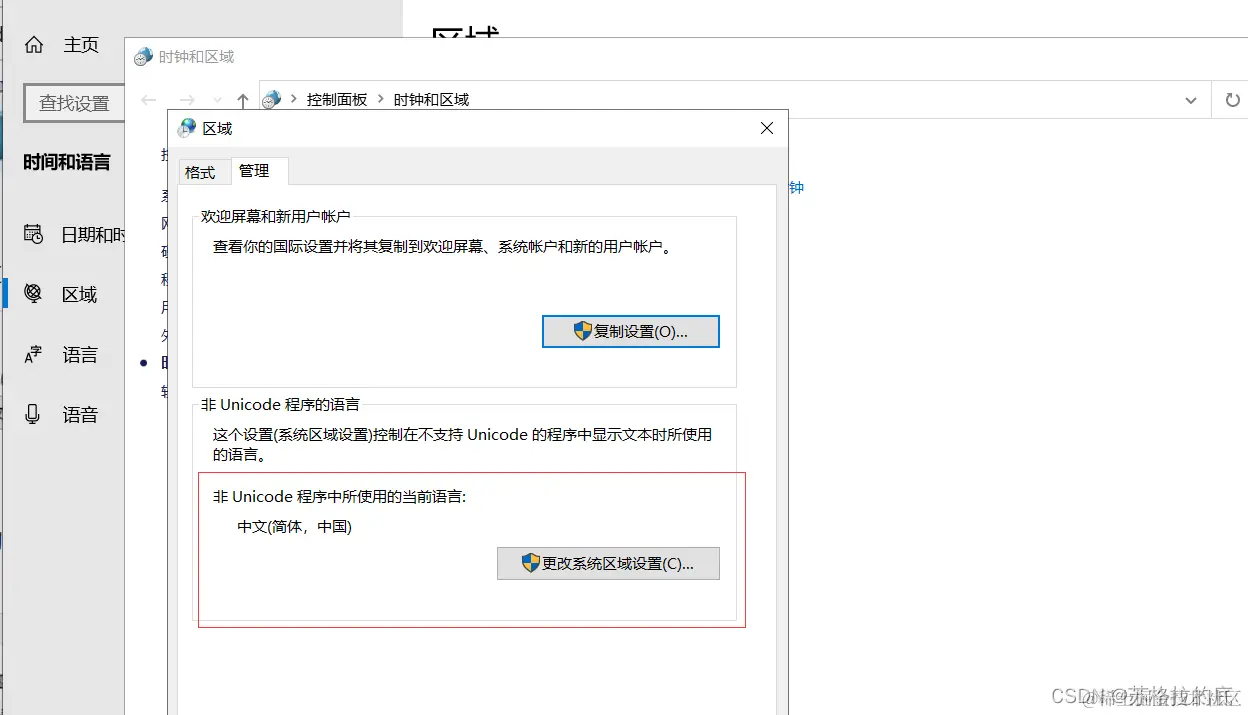Click the clock icon in the address bar breadcrumb
1248x715 pixels.
tap(270, 99)
